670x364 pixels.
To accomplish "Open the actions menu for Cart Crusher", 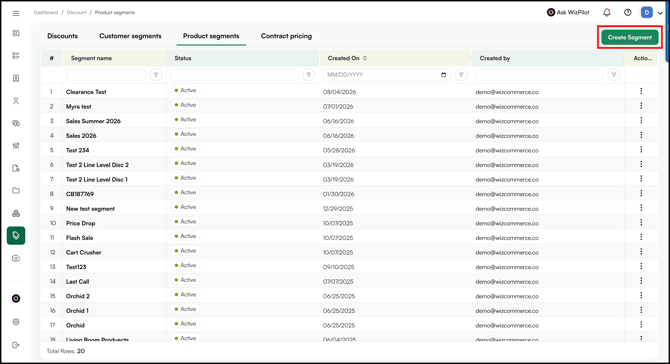I will (641, 252).
